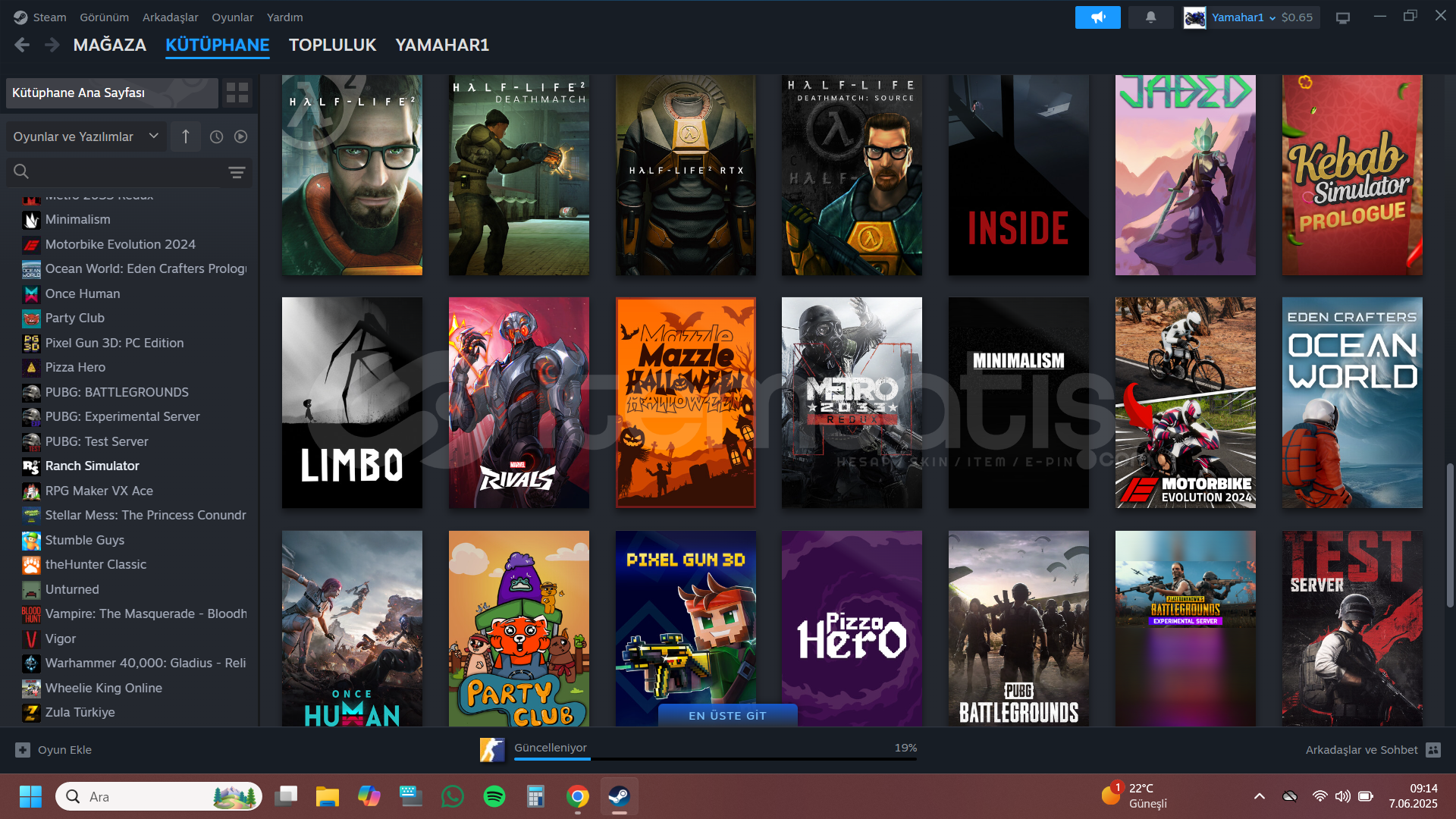Open Google Chrome from the taskbar

tap(578, 796)
